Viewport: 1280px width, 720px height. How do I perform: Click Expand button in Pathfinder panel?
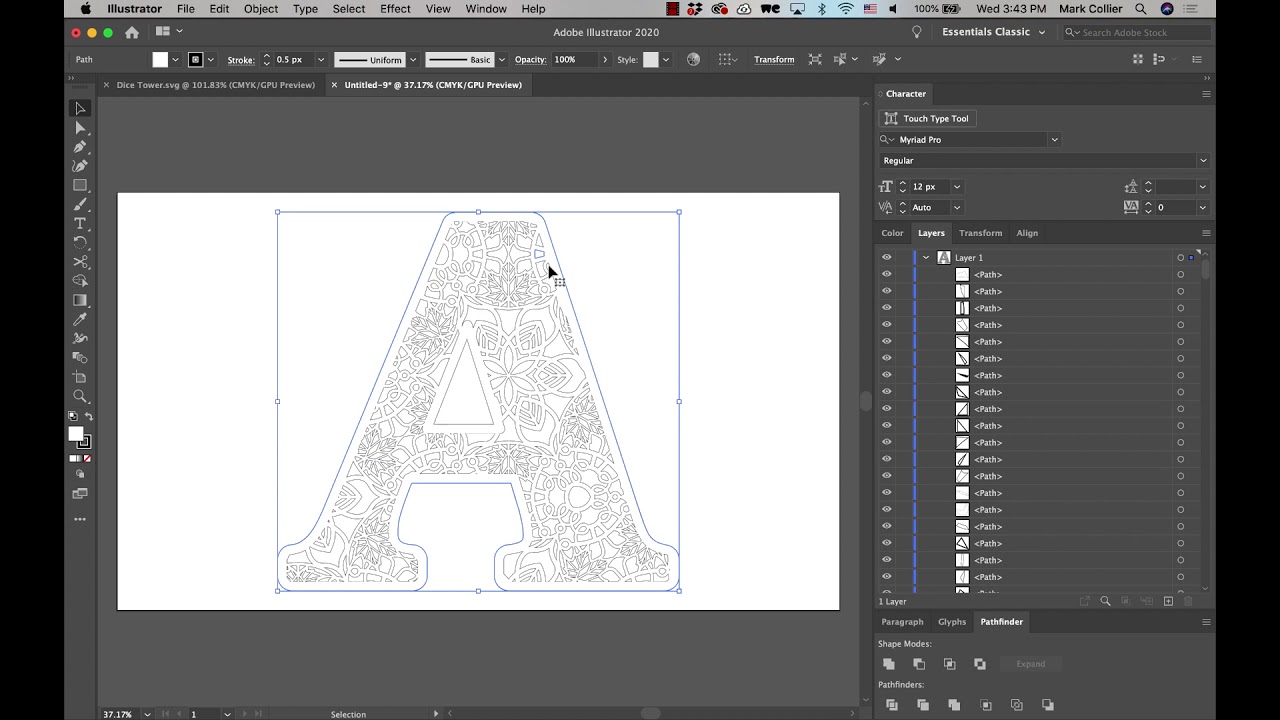pos(1030,664)
